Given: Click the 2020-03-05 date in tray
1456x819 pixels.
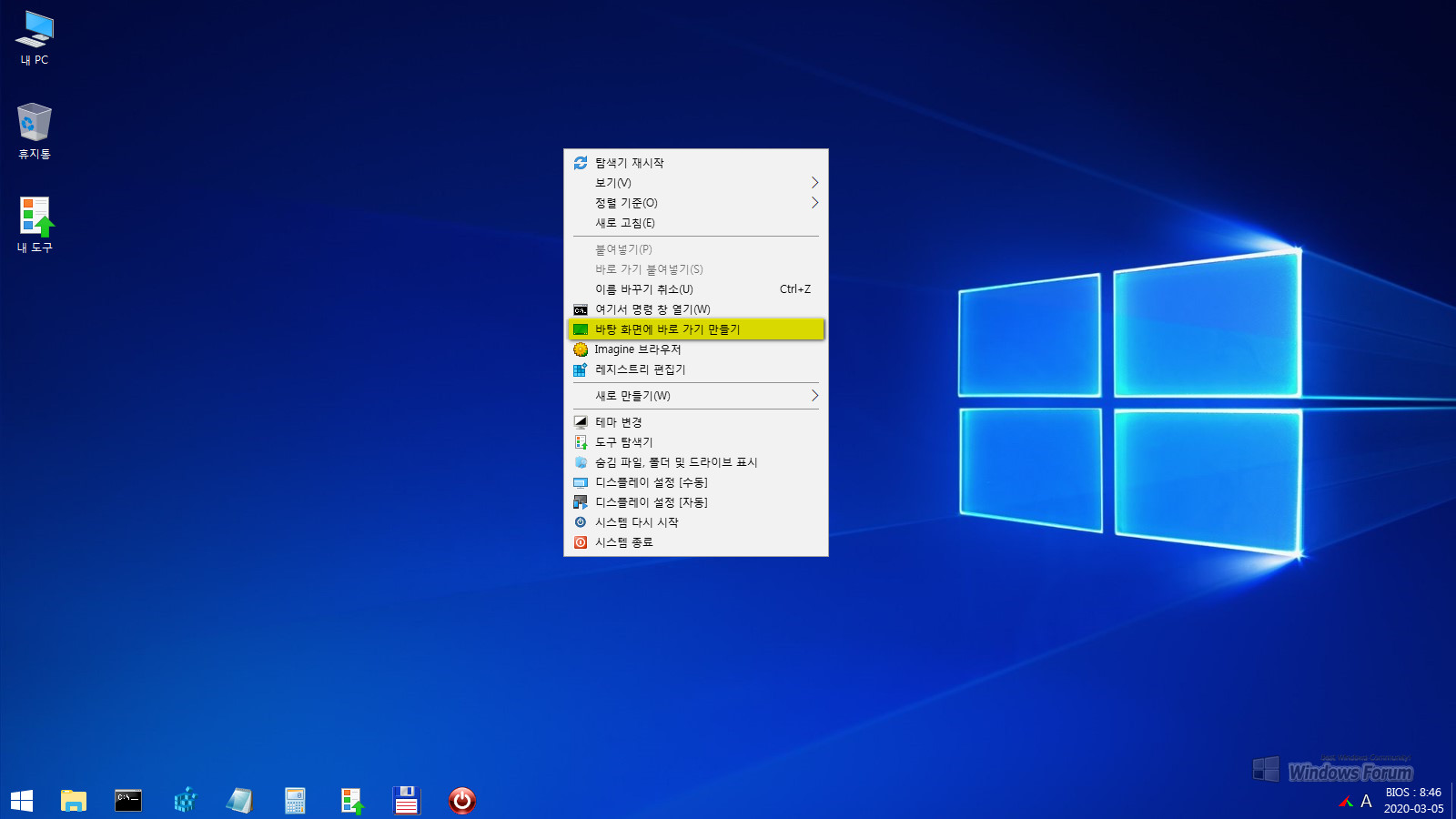Looking at the screenshot, I should coord(1413,808).
